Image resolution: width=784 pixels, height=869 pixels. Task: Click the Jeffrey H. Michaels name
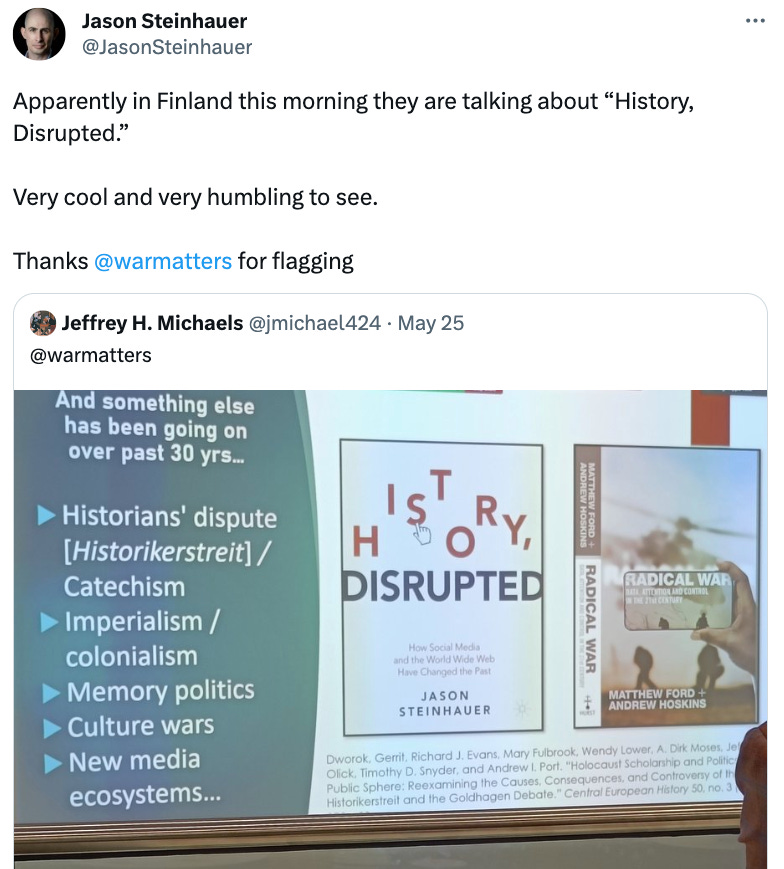pos(152,323)
